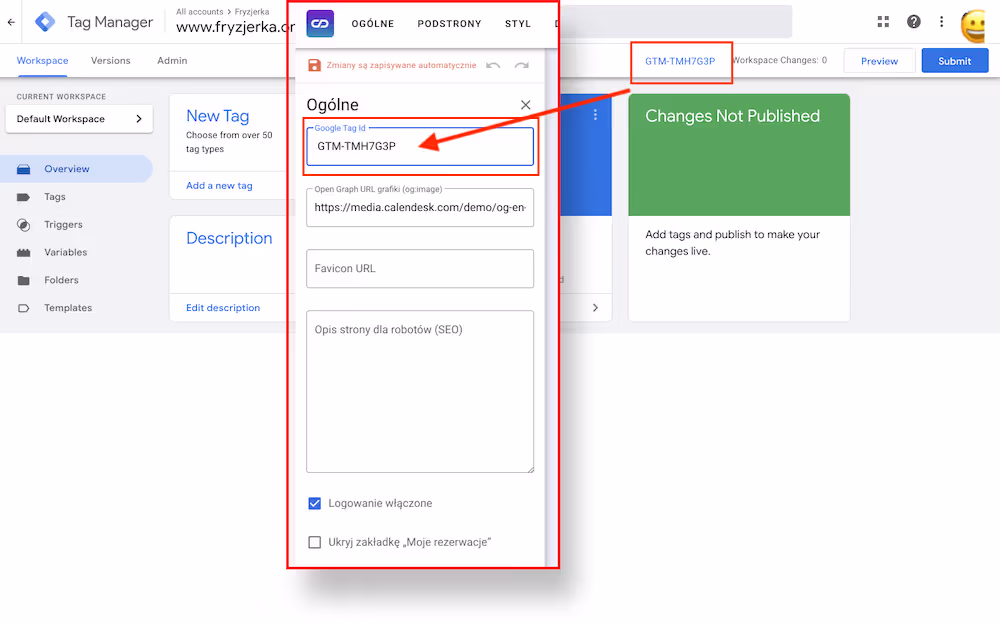Click into the Favicon URL field
Viewport: 1000px width, 625px height.
pos(420,269)
